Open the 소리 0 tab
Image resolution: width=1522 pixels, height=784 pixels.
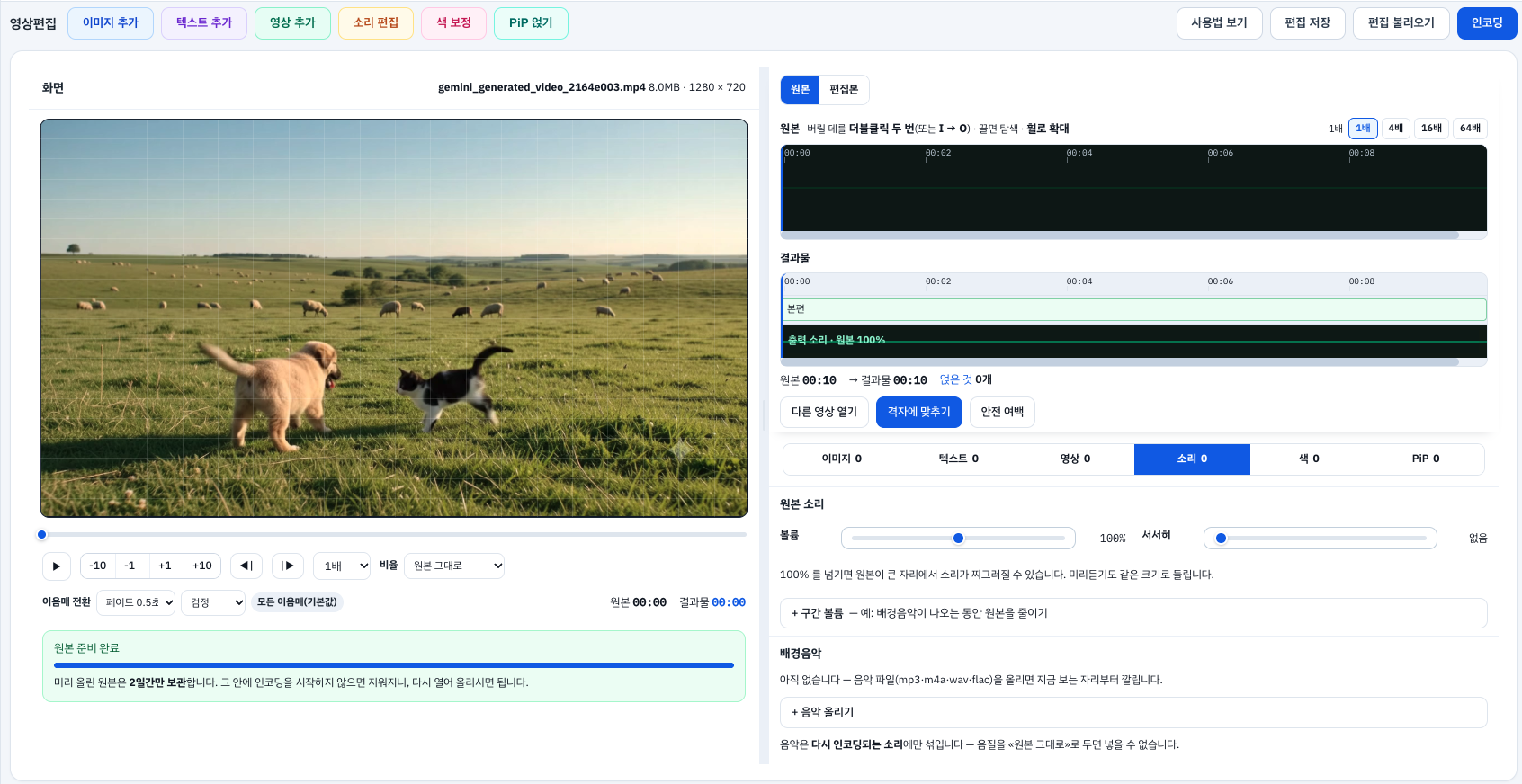pos(1192,459)
